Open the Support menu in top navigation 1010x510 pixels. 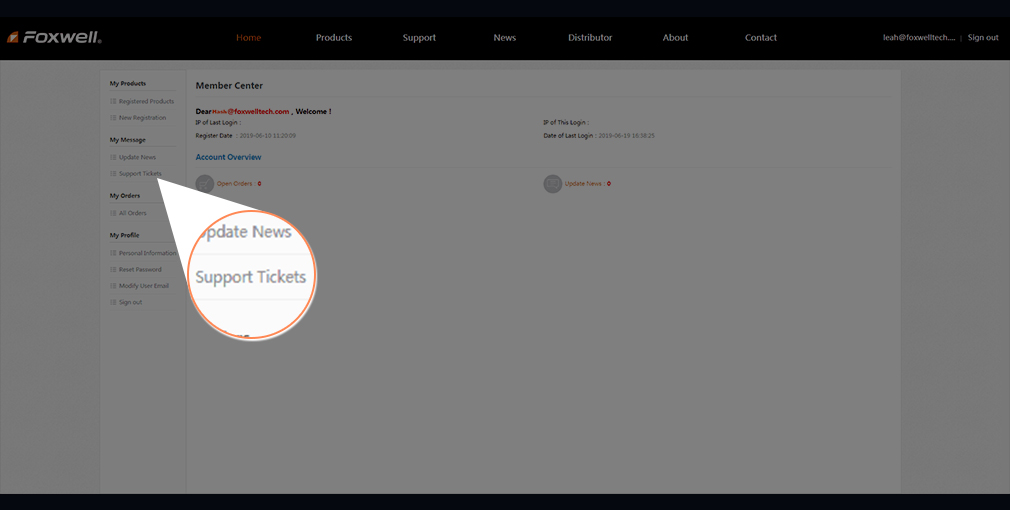(419, 38)
